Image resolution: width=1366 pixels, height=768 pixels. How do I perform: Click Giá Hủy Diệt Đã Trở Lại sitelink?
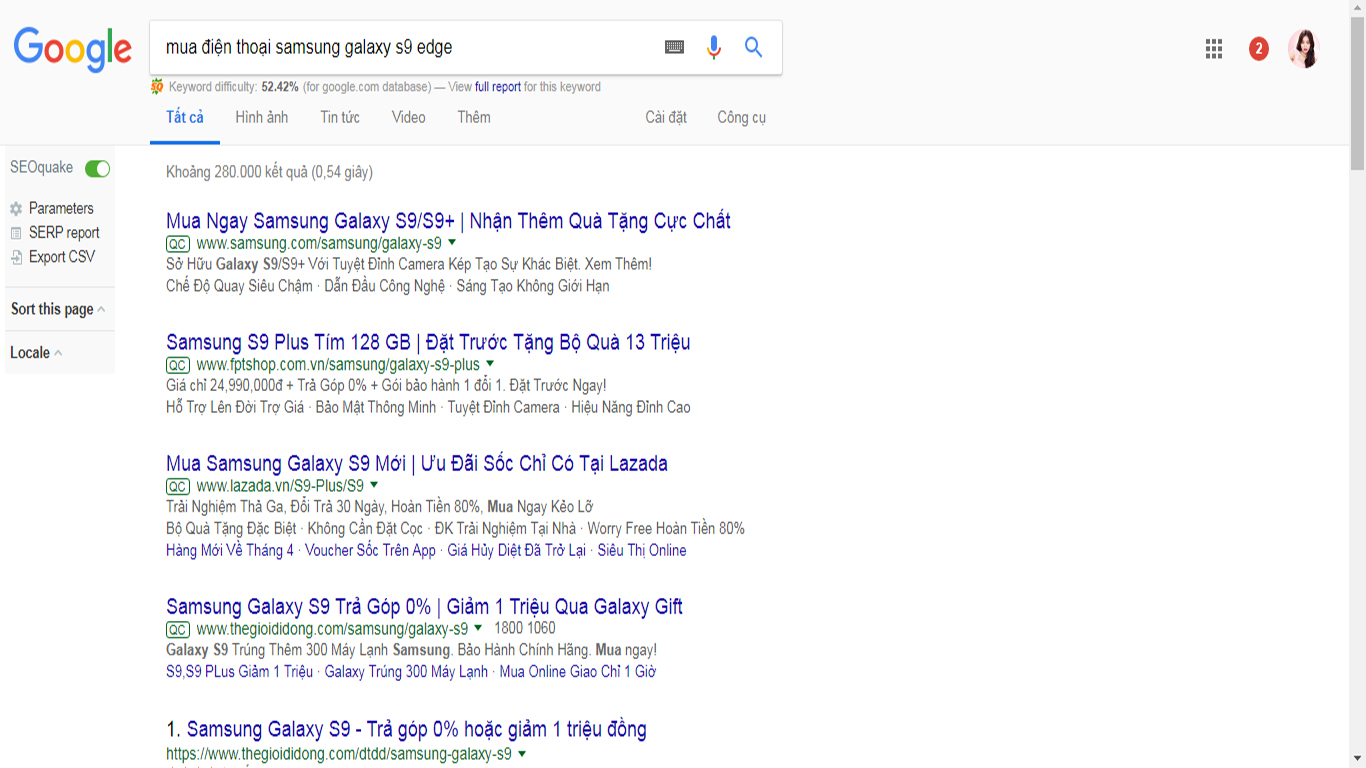(516, 551)
